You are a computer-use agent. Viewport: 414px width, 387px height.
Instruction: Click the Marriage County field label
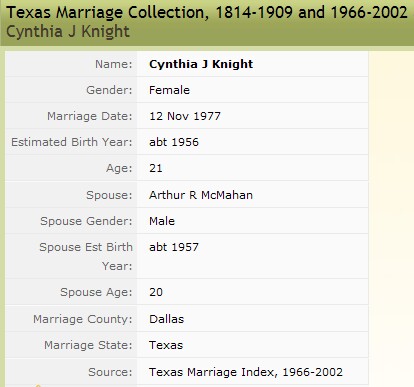coord(83,319)
